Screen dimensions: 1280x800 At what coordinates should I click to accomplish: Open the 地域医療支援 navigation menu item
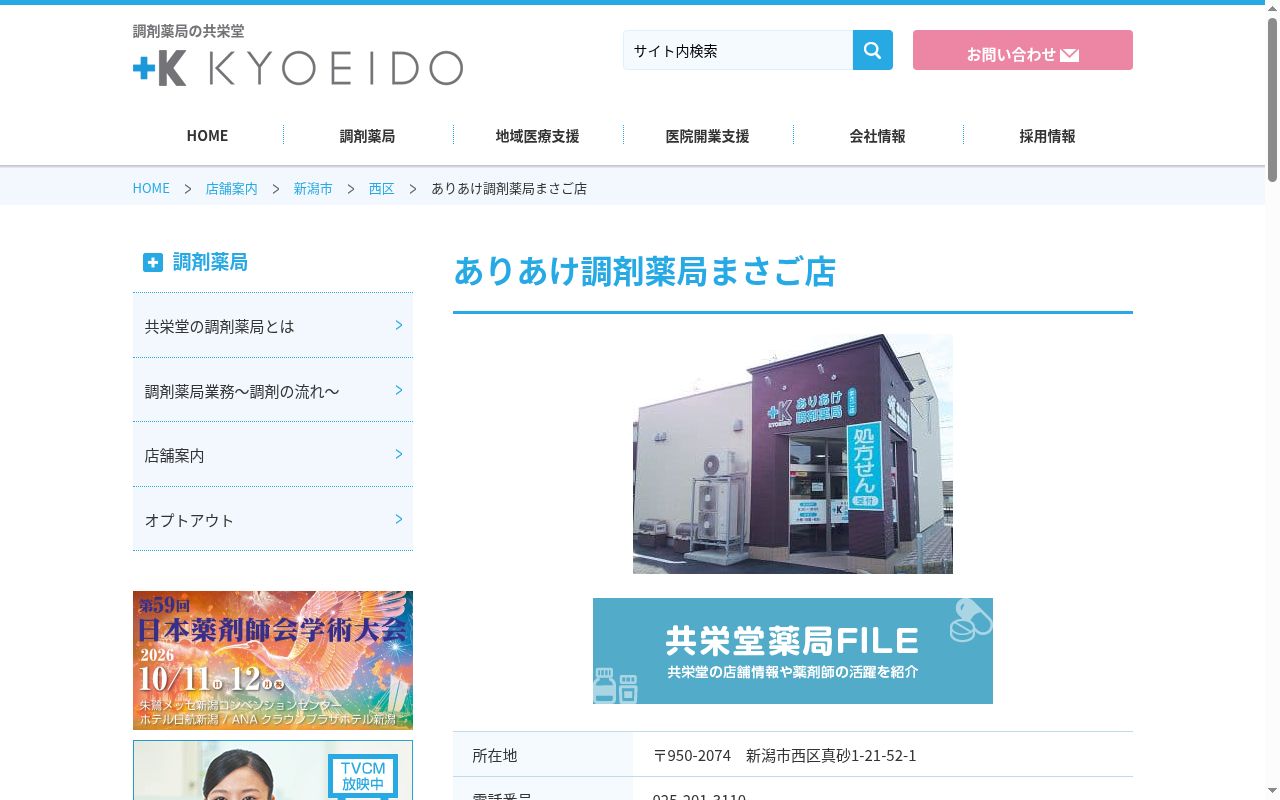click(537, 136)
